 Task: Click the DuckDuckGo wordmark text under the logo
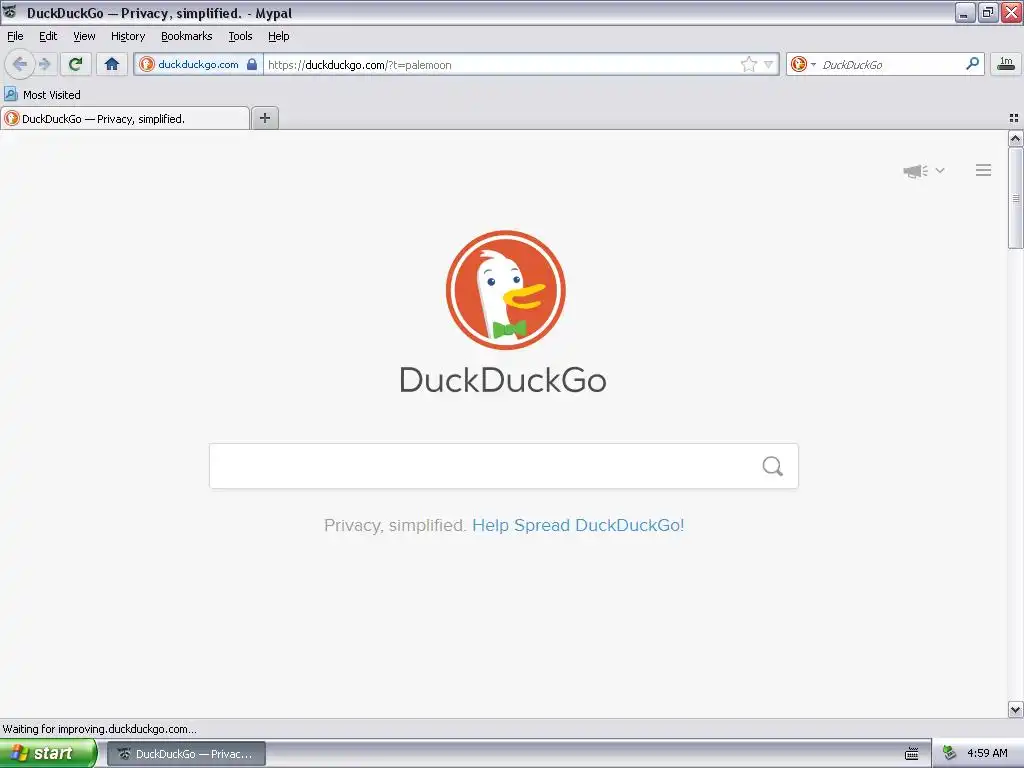pos(503,380)
